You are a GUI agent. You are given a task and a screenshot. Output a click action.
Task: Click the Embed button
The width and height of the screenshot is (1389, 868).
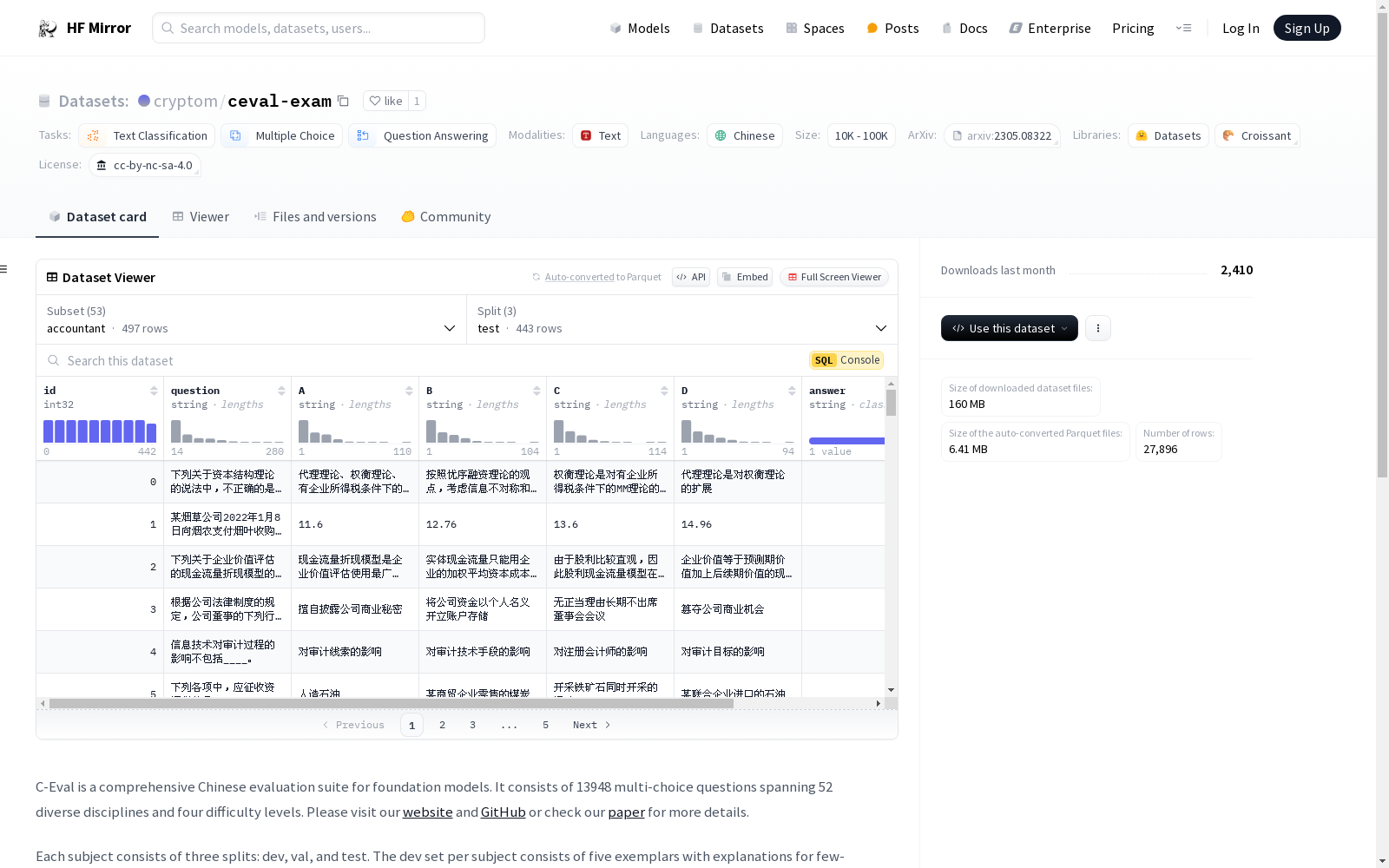[x=745, y=277]
